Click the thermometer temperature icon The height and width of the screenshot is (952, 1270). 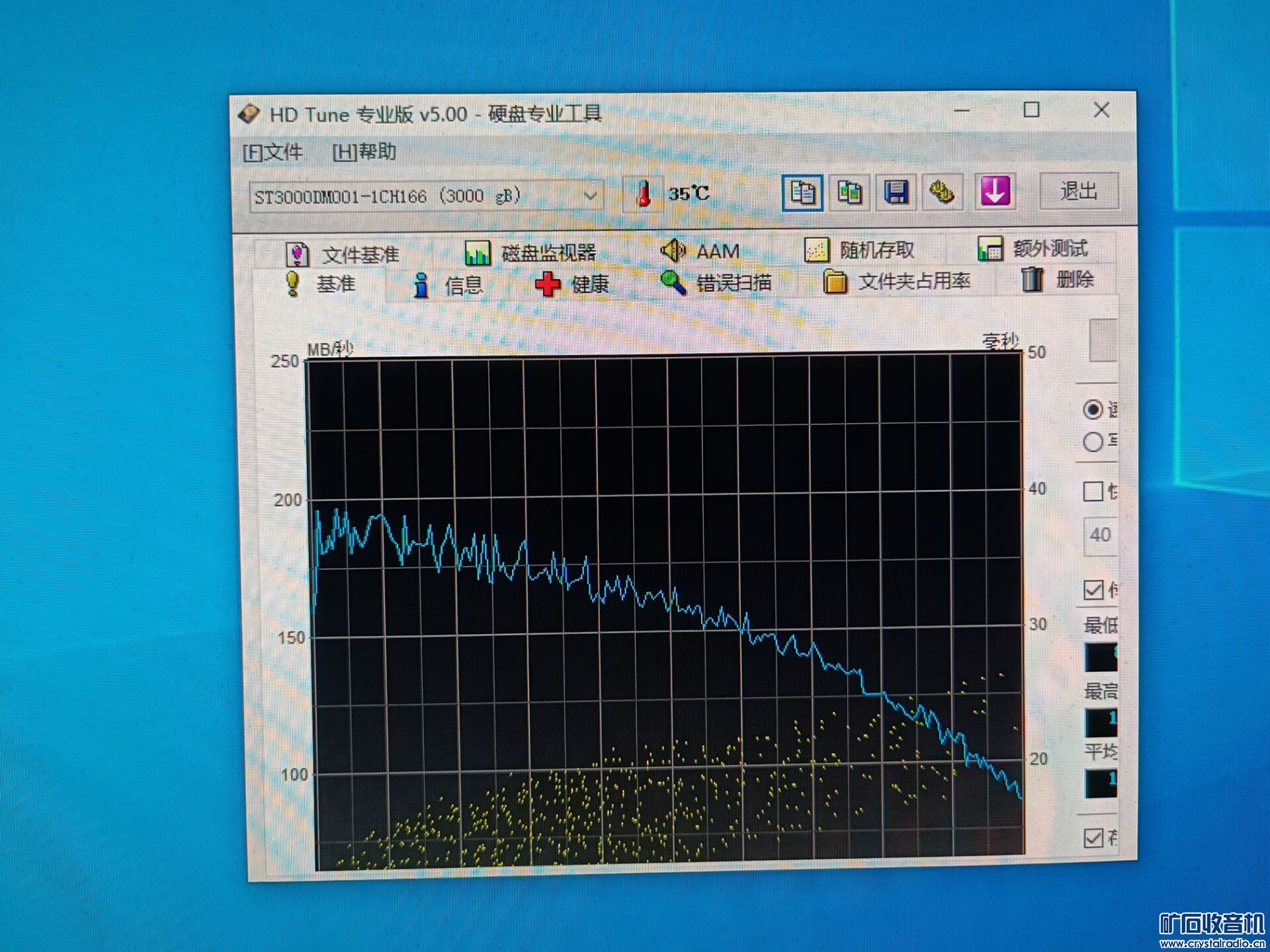tap(644, 194)
